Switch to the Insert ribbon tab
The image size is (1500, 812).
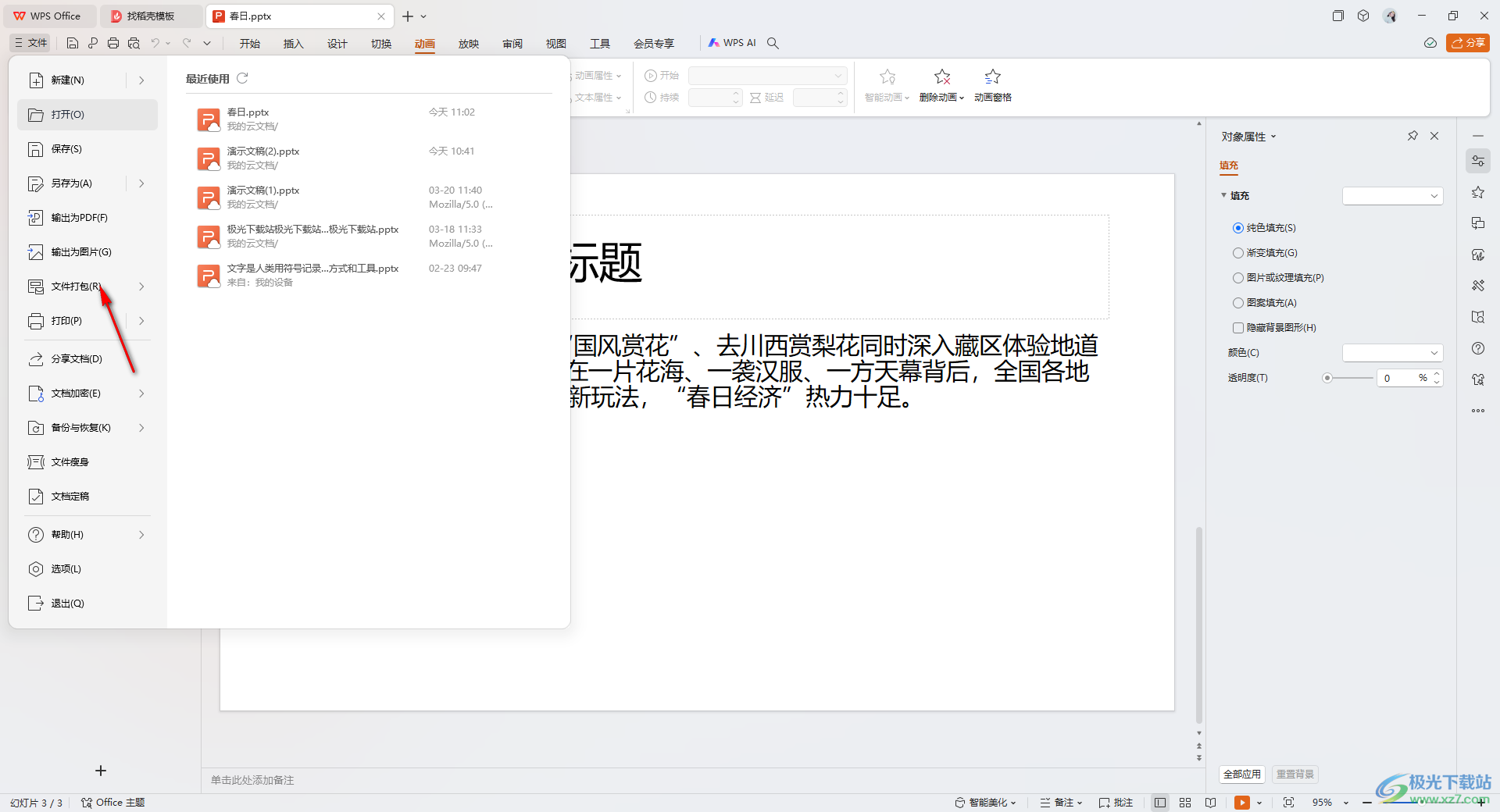point(293,44)
